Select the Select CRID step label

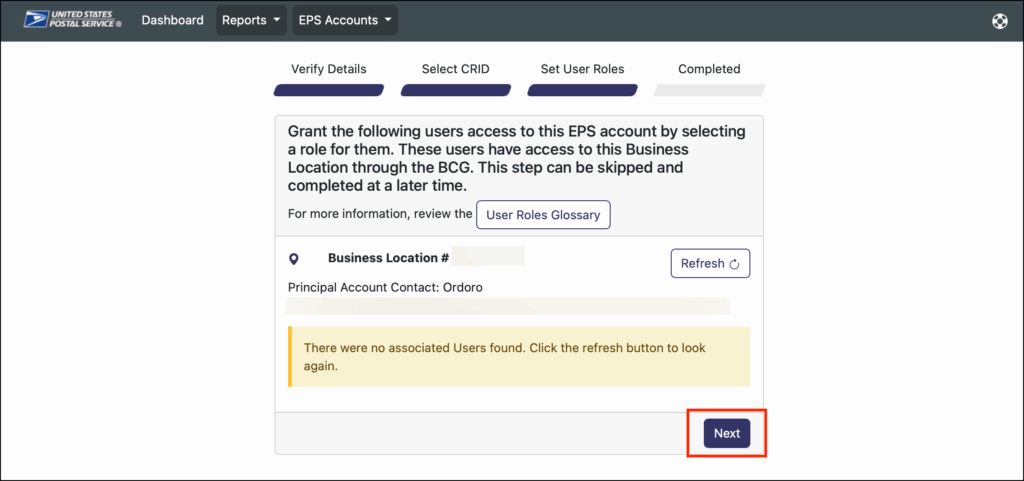[455, 69]
